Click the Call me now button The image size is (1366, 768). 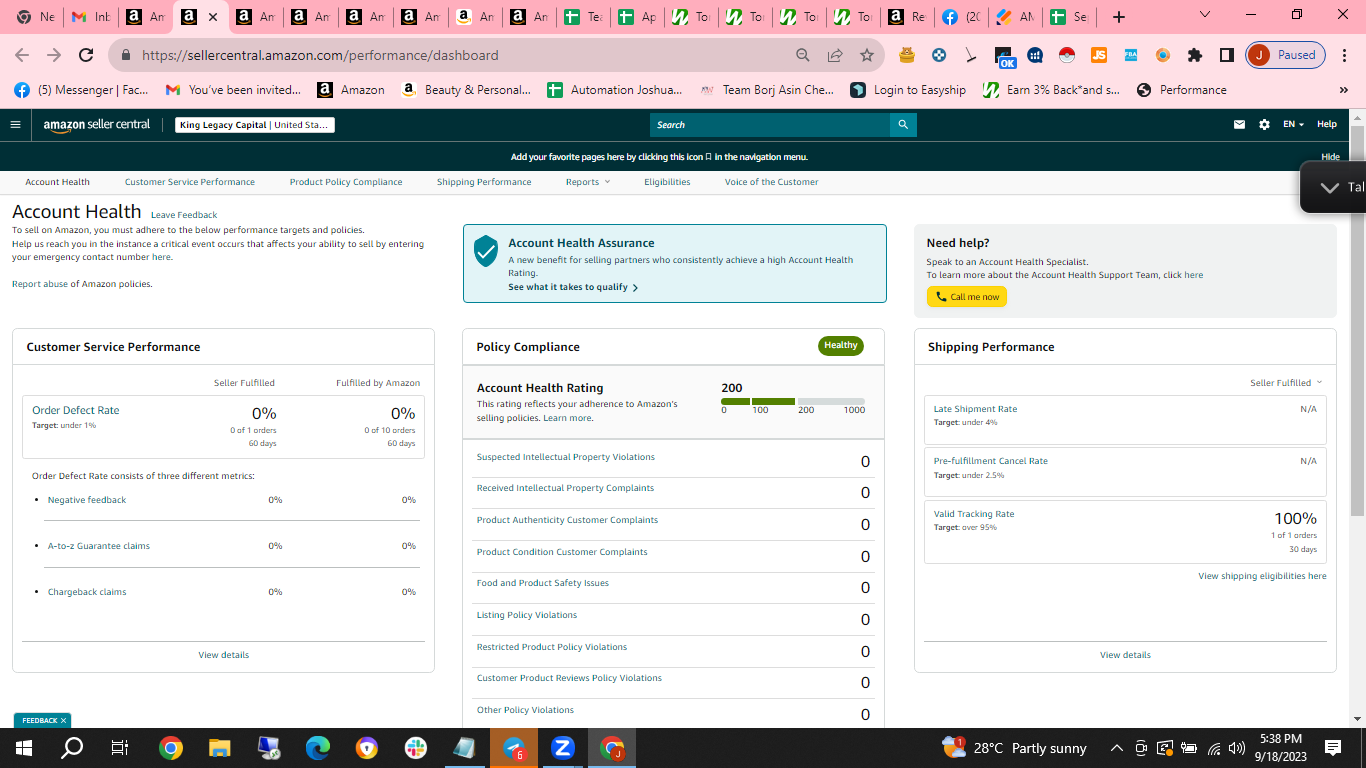tap(967, 297)
